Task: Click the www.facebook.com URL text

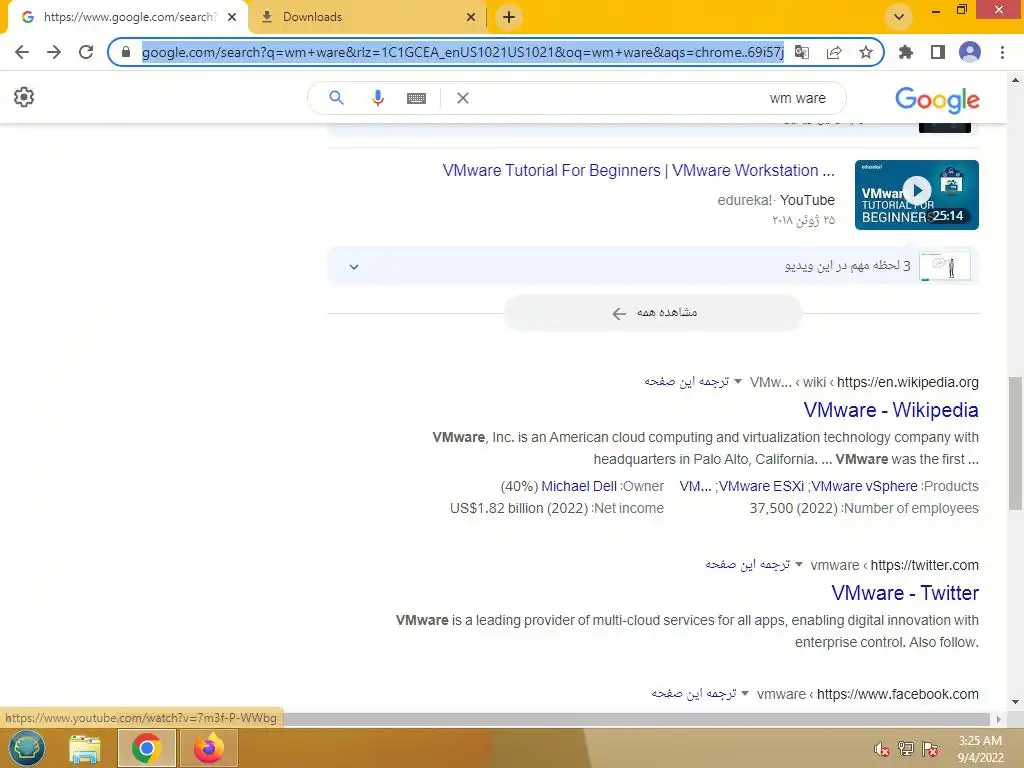Action: click(898, 694)
